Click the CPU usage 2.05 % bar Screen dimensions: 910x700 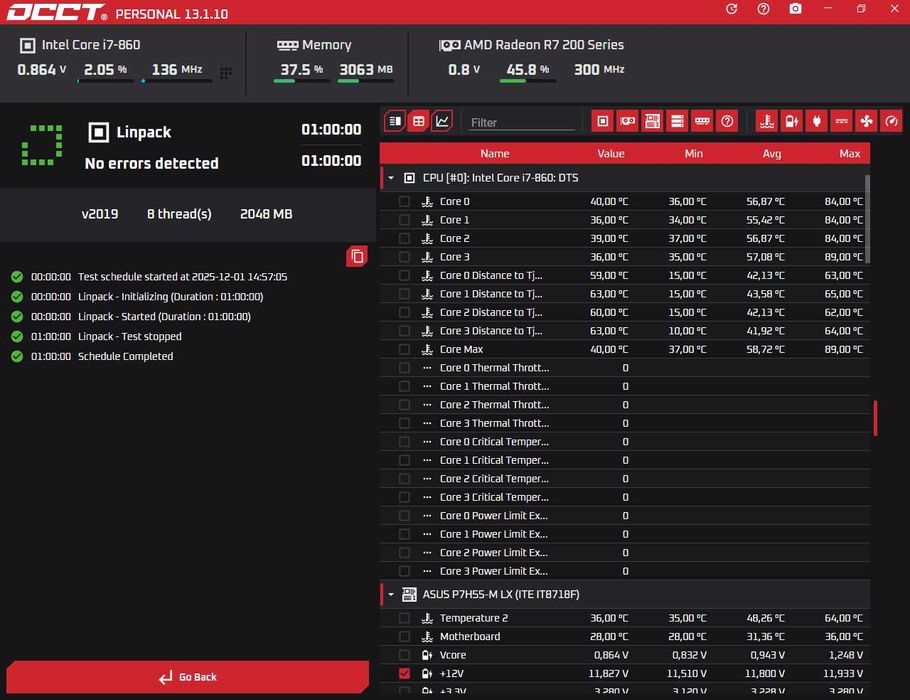(x=106, y=81)
